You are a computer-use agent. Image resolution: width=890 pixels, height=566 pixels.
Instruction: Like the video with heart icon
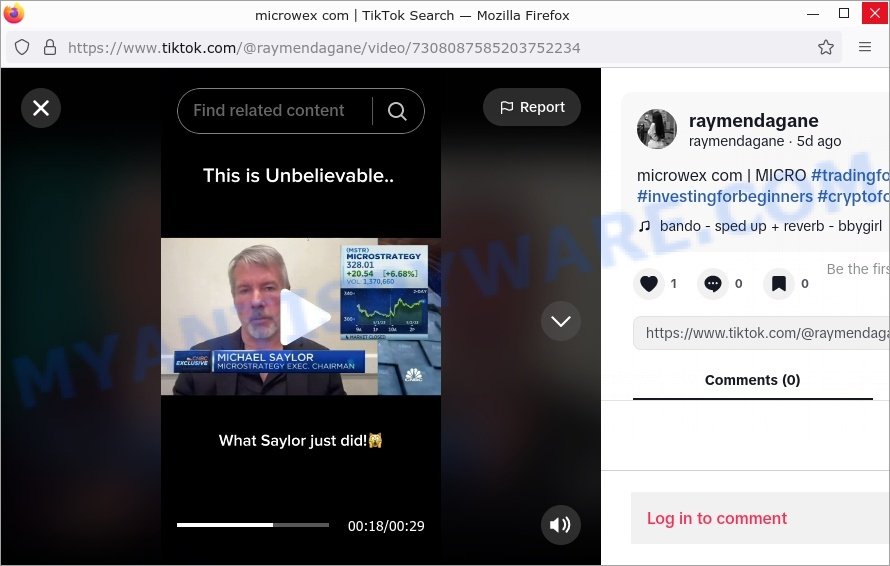pyautogui.click(x=649, y=283)
